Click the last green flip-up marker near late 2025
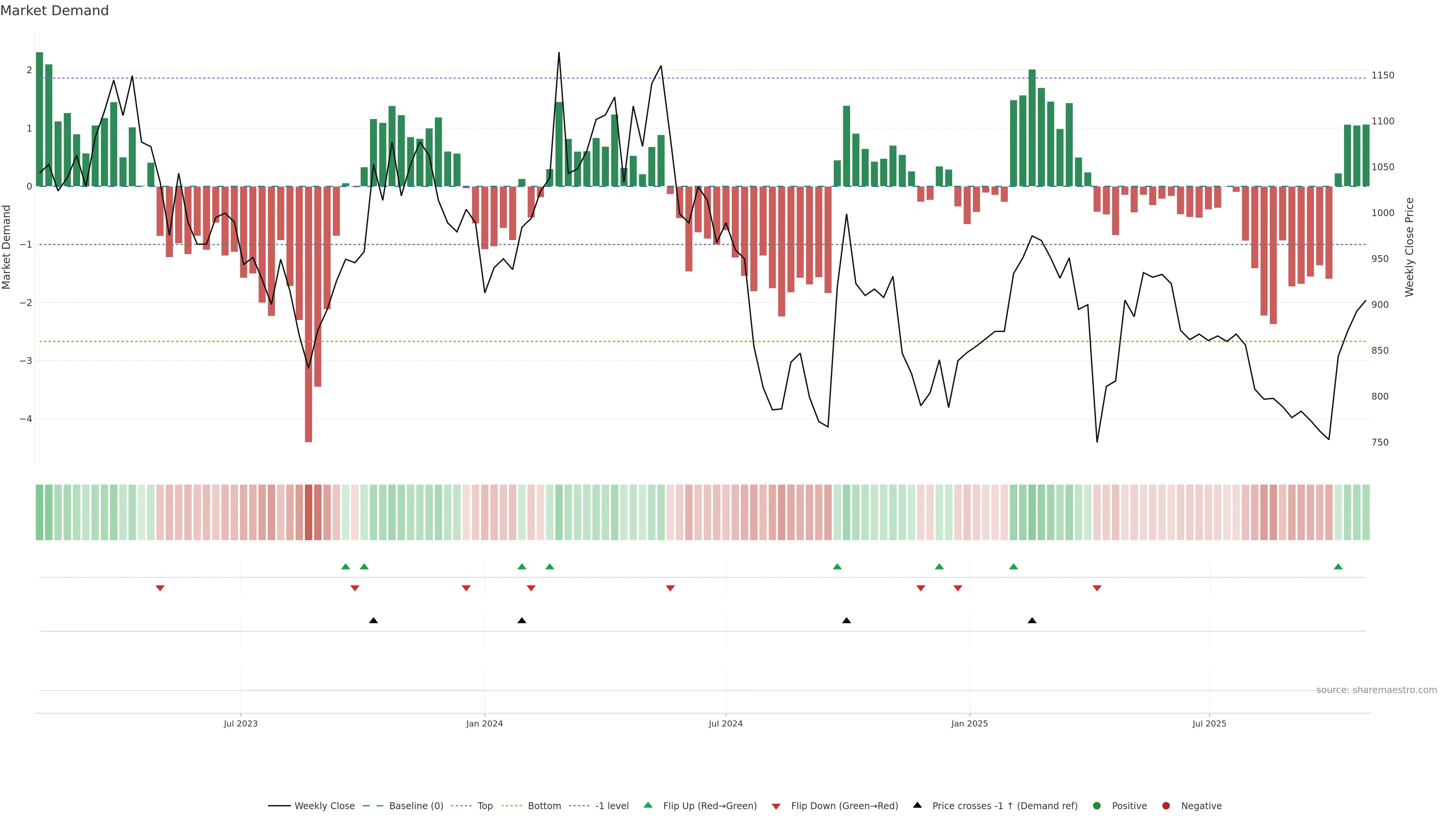The image size is (1456, 819). click(1338, 567)
